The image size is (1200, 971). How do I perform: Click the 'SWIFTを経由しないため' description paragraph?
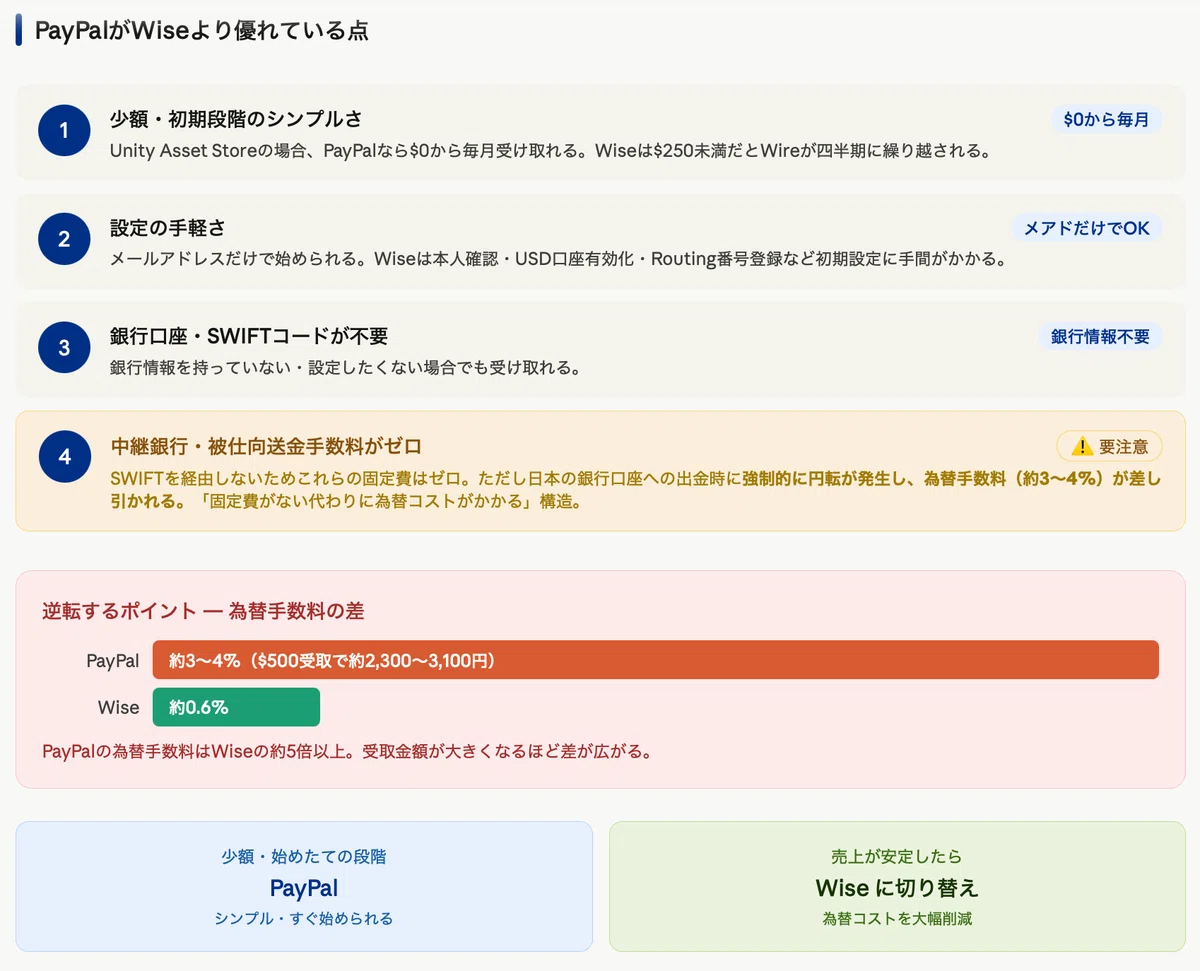click(635, 490)
